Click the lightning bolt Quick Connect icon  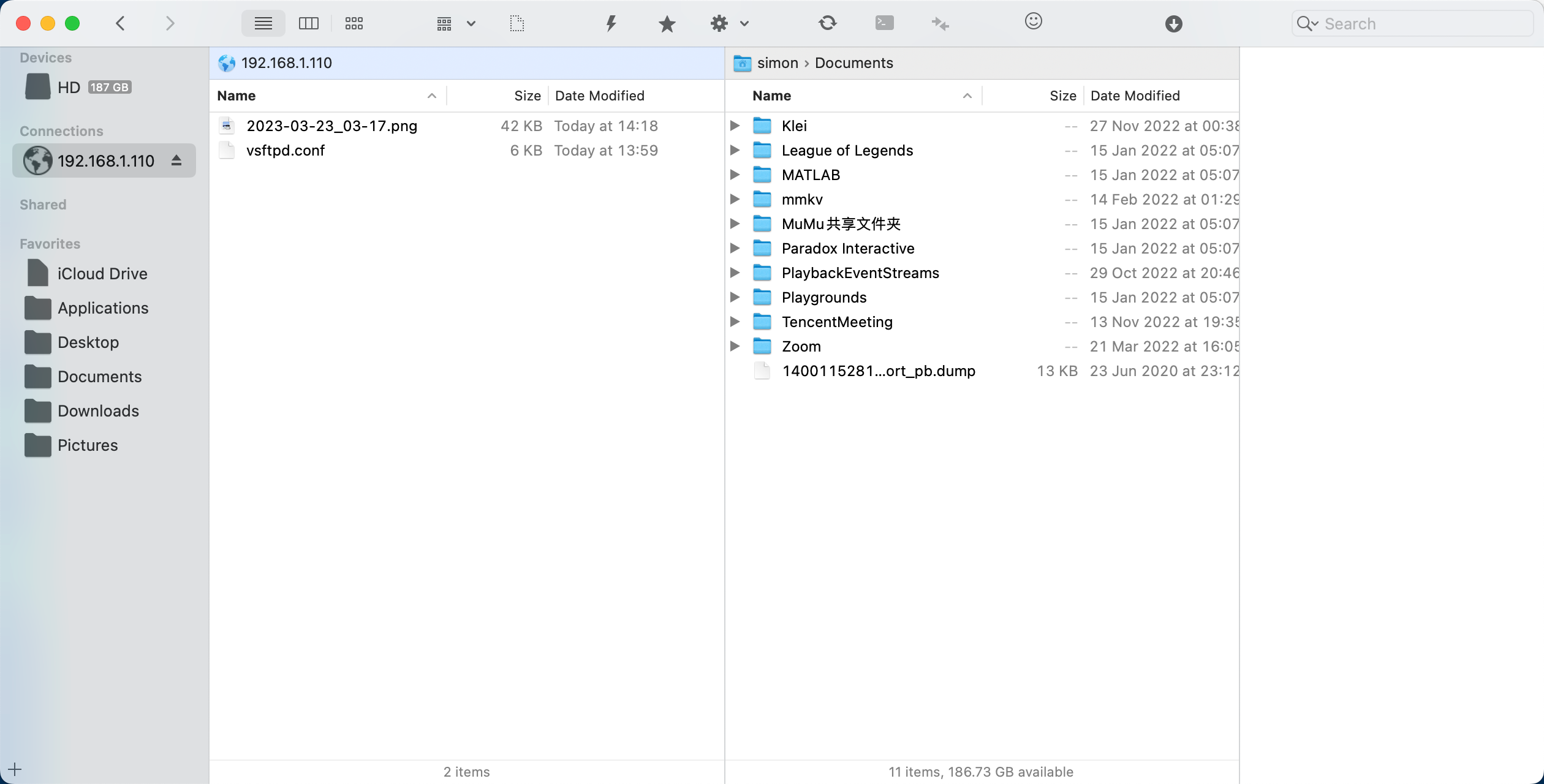pos(611,24)
